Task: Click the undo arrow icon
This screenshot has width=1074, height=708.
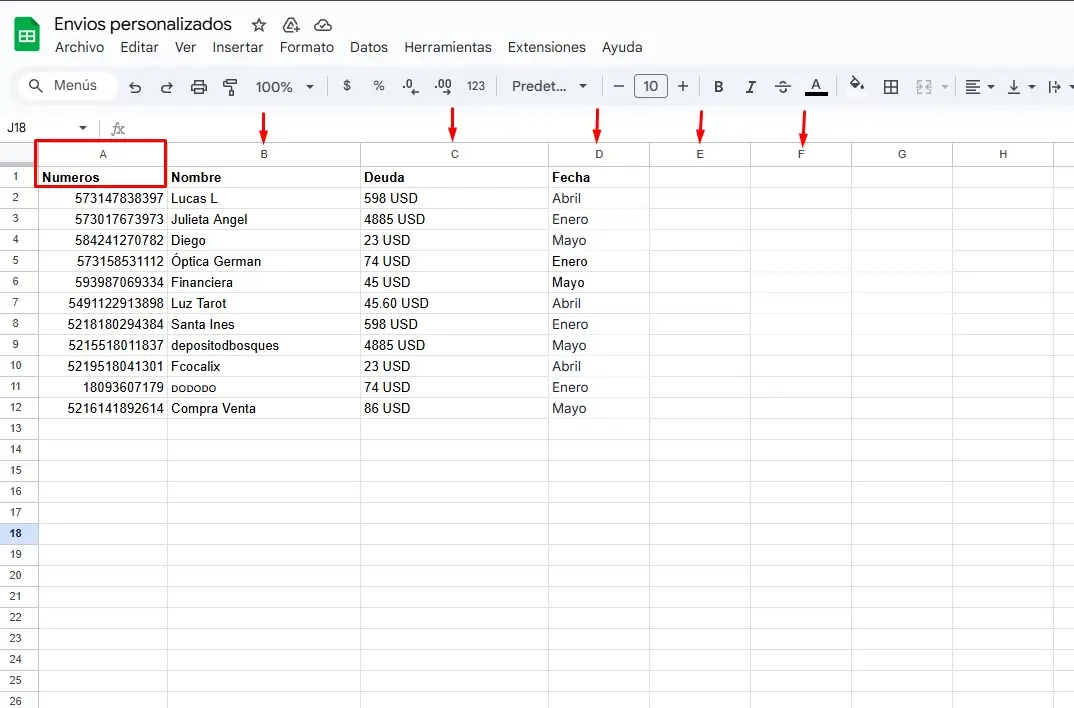Action: point(135,87)
